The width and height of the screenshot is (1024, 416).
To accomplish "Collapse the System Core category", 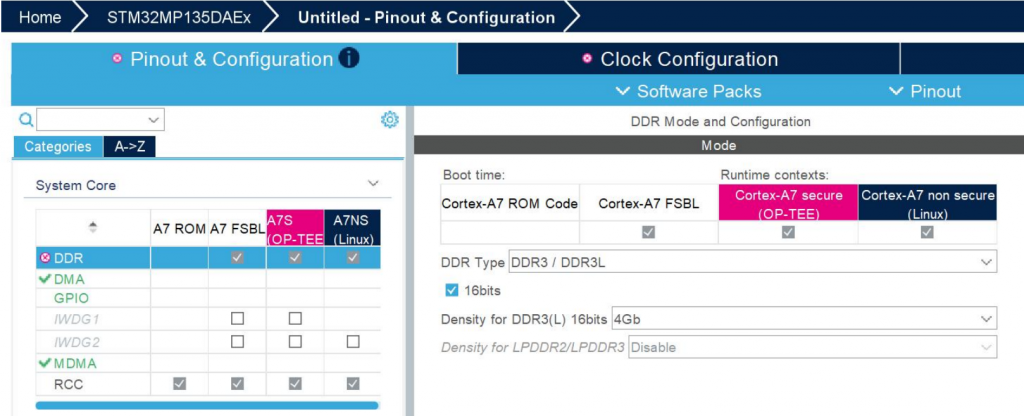I will point(373,185).
